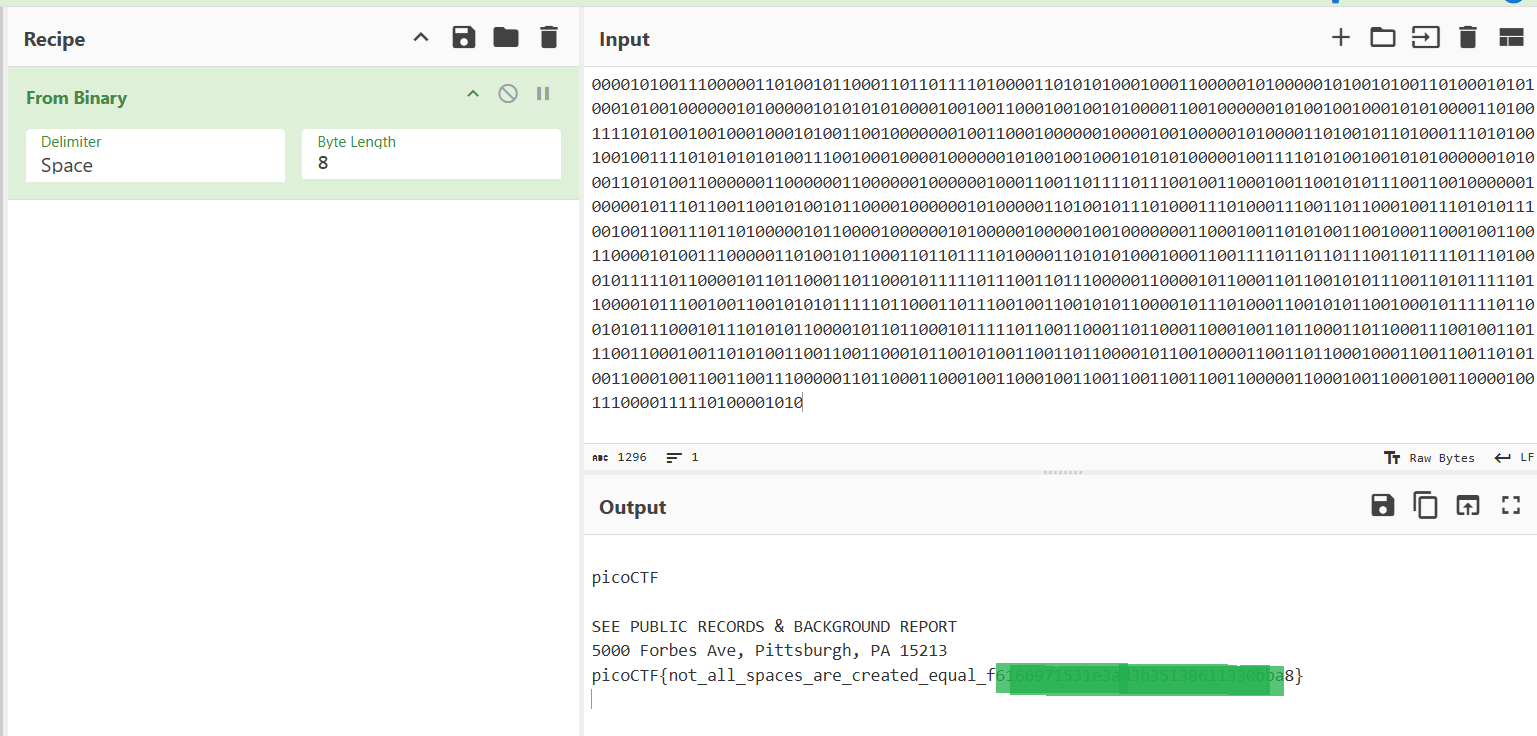Disable the From Binary operation

pyautogui.click(x=508, y=94)
